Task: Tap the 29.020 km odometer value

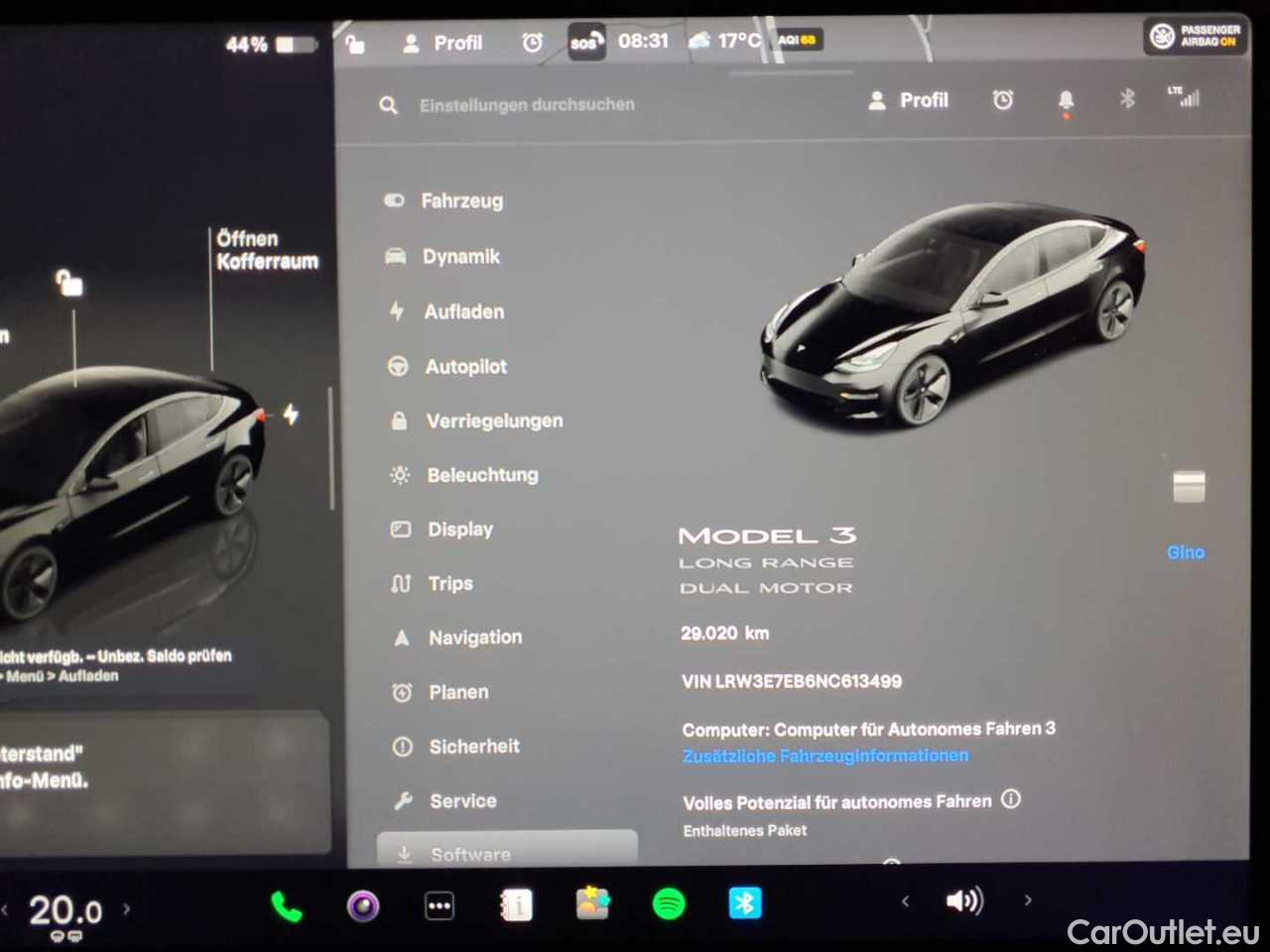Action: (724, 633)
